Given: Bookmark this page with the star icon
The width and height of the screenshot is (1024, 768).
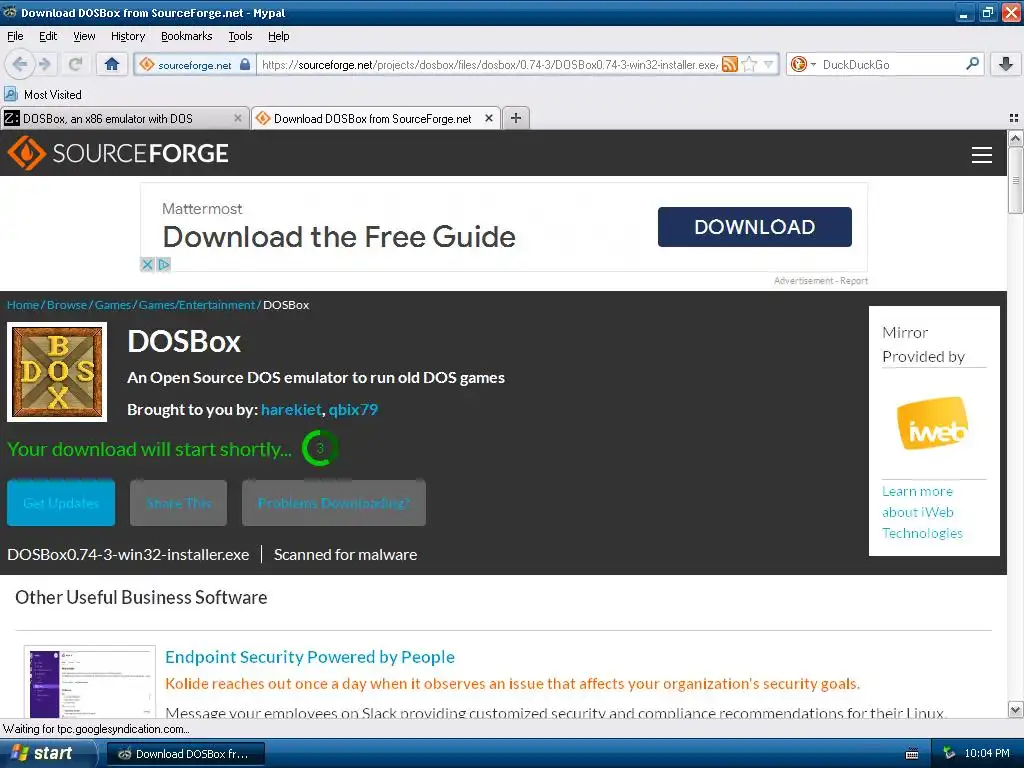Looking at the screenshot, I should tap(750, 65).
